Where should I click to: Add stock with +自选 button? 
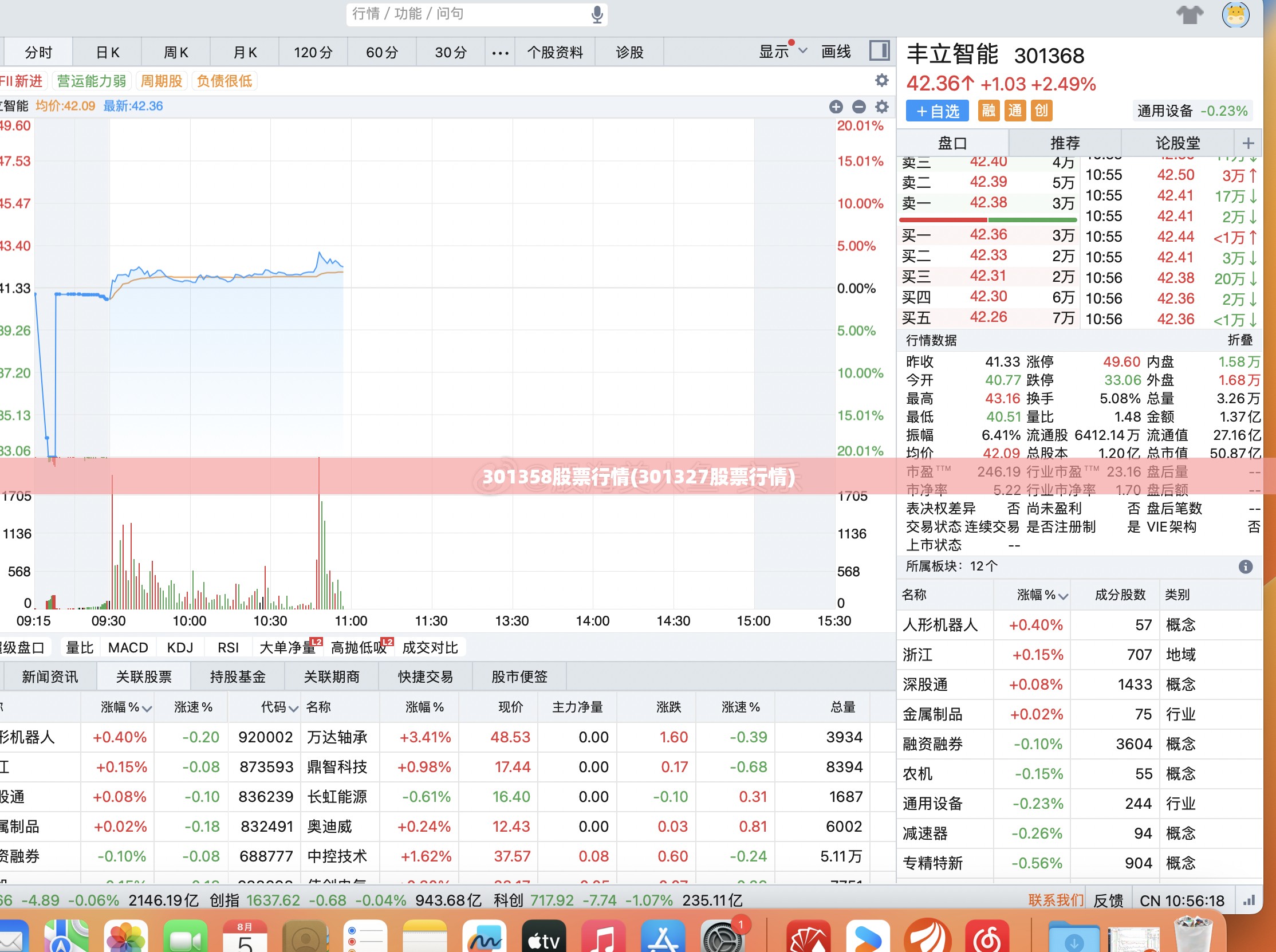click(938, 111)
